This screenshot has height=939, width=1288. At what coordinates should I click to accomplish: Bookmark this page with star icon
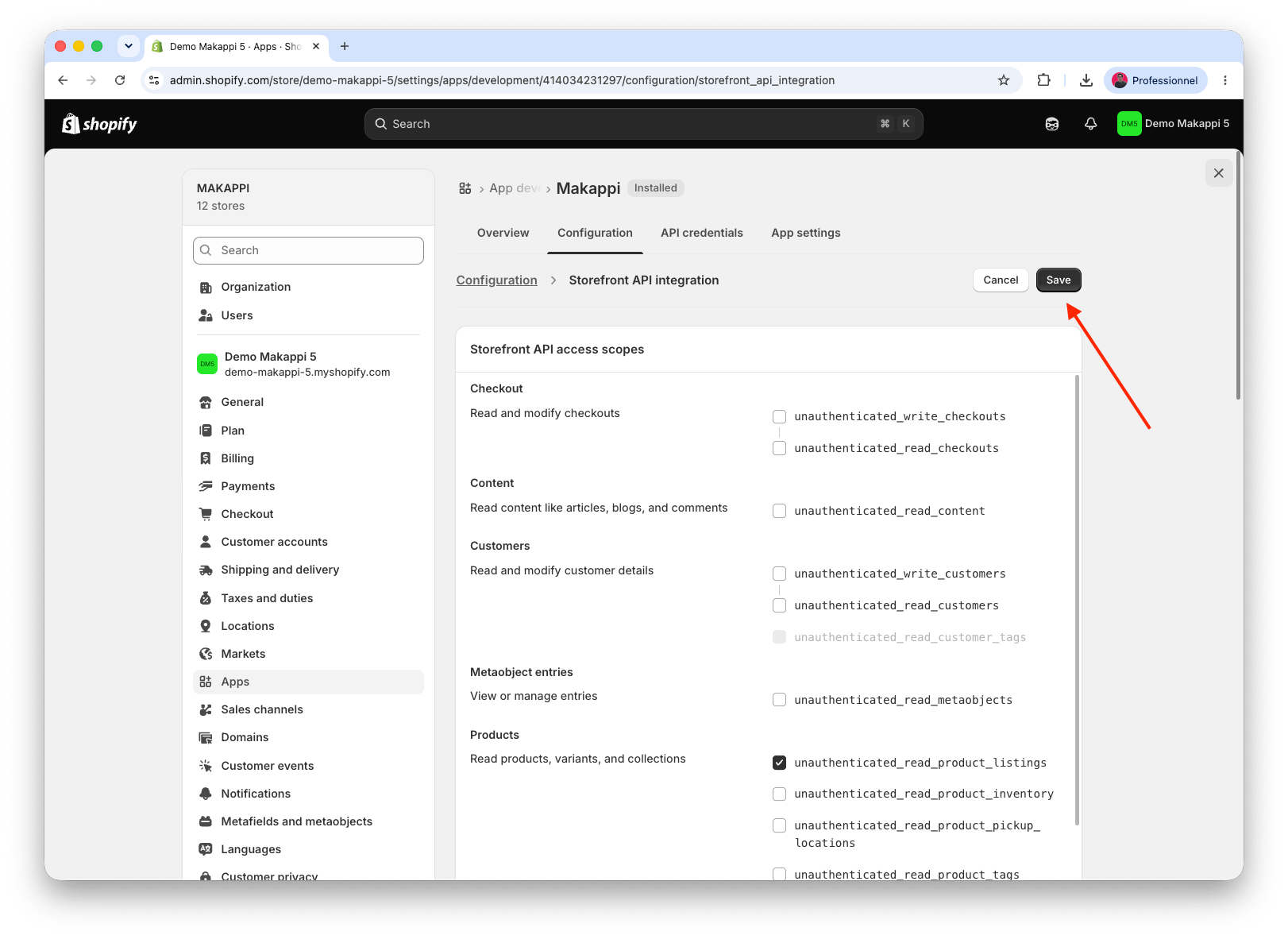[x=1004, y=80]
